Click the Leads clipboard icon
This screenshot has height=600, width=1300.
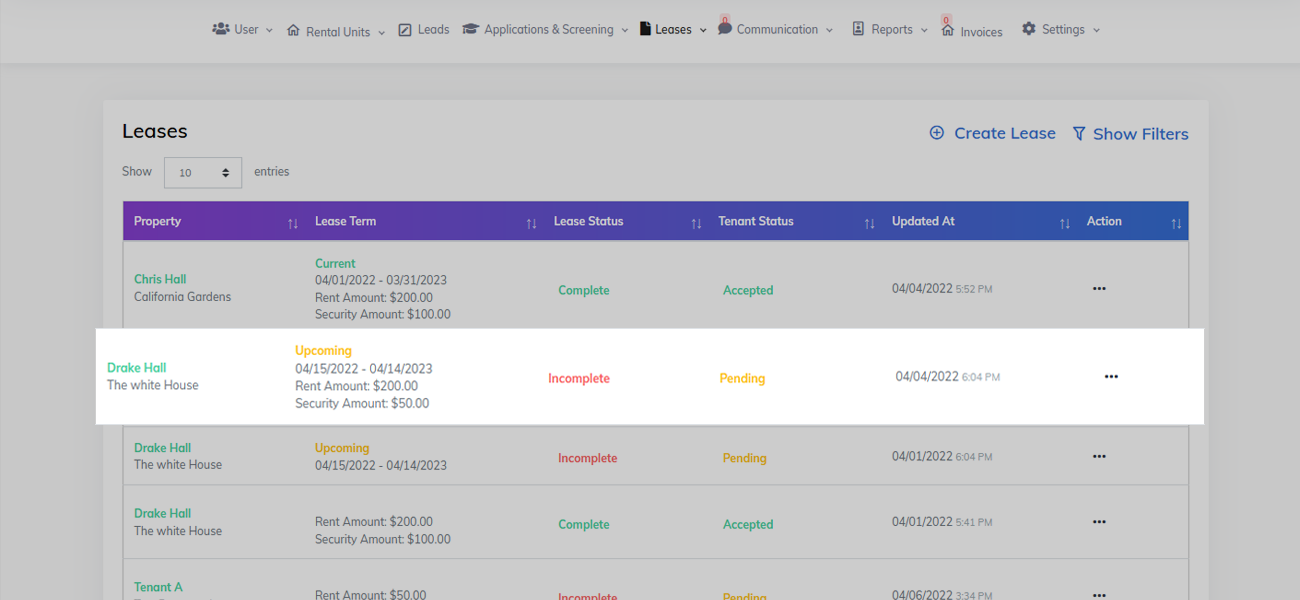pos(405,28)
